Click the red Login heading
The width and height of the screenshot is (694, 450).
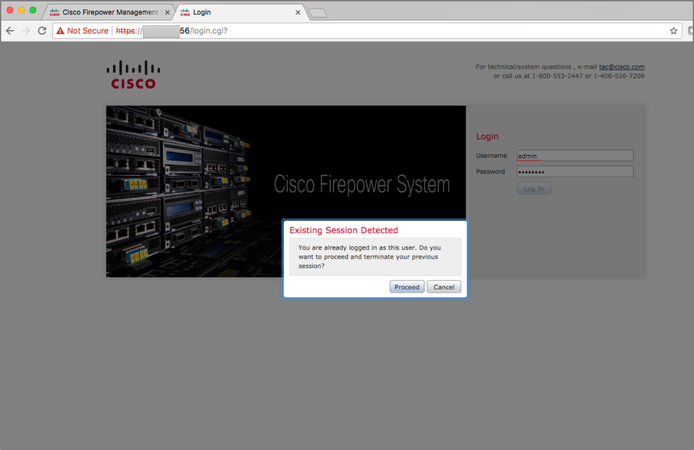(x=487, y=136)
